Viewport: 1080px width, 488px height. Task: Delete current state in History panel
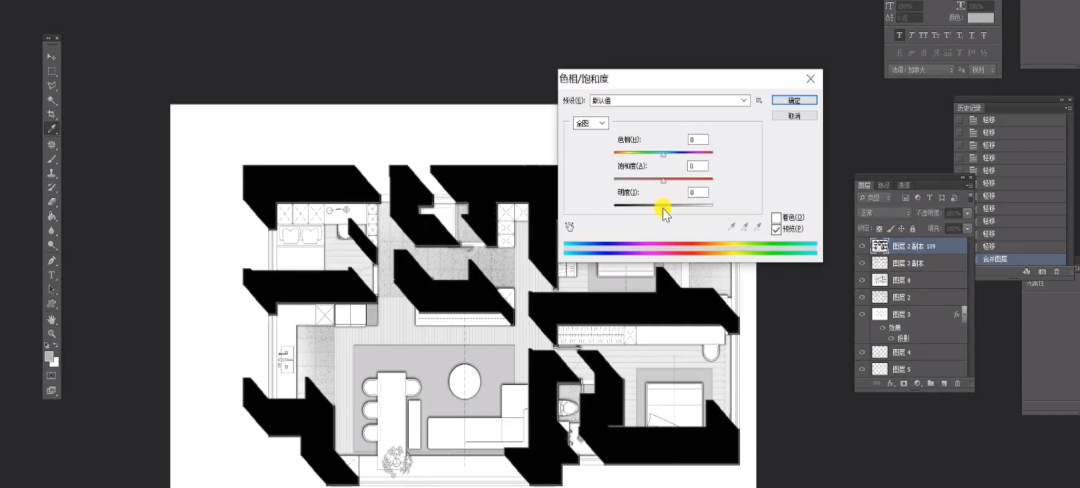point(1057,272)
